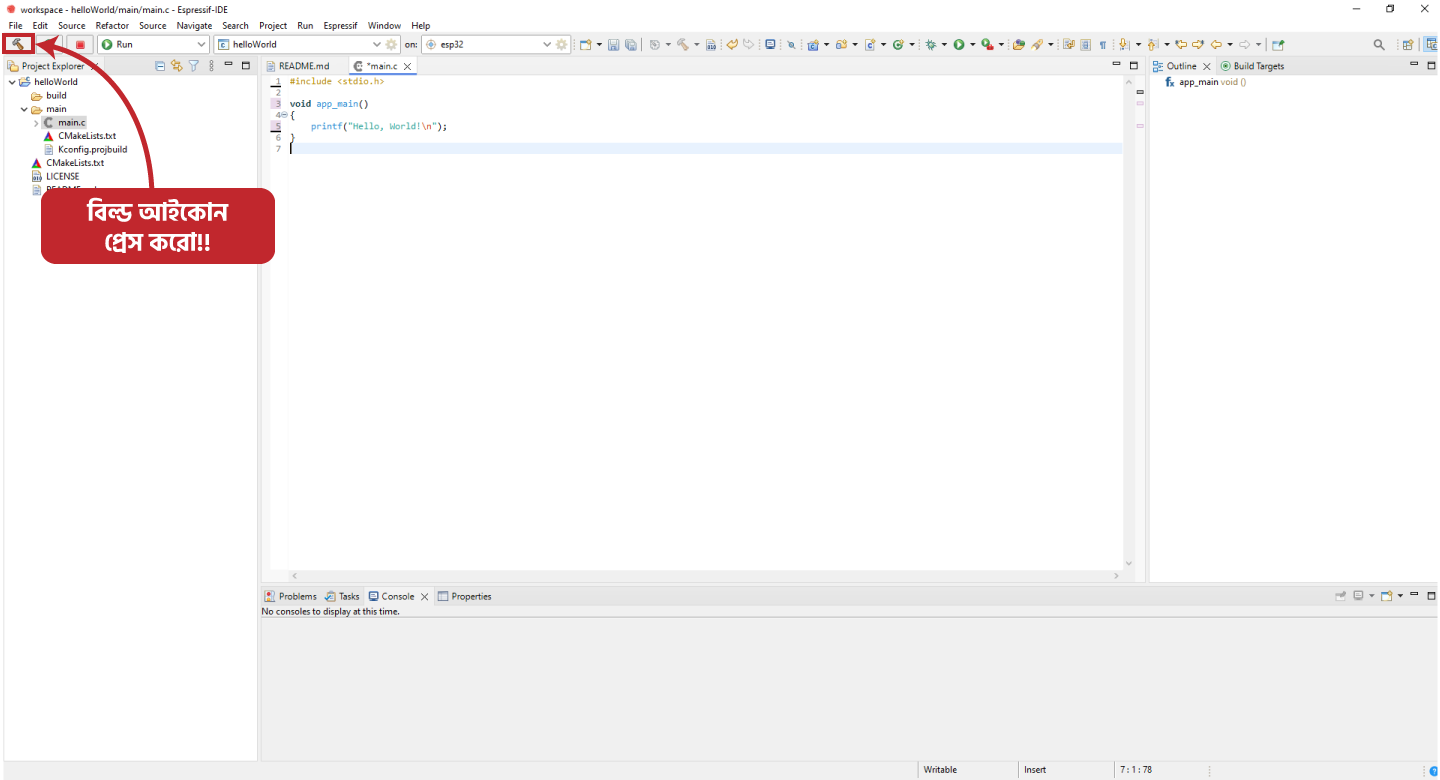This screenshot has height=780, width=1440.
Task: Click Link with Editor icon in Project Explorer
Action: (177, 66)
